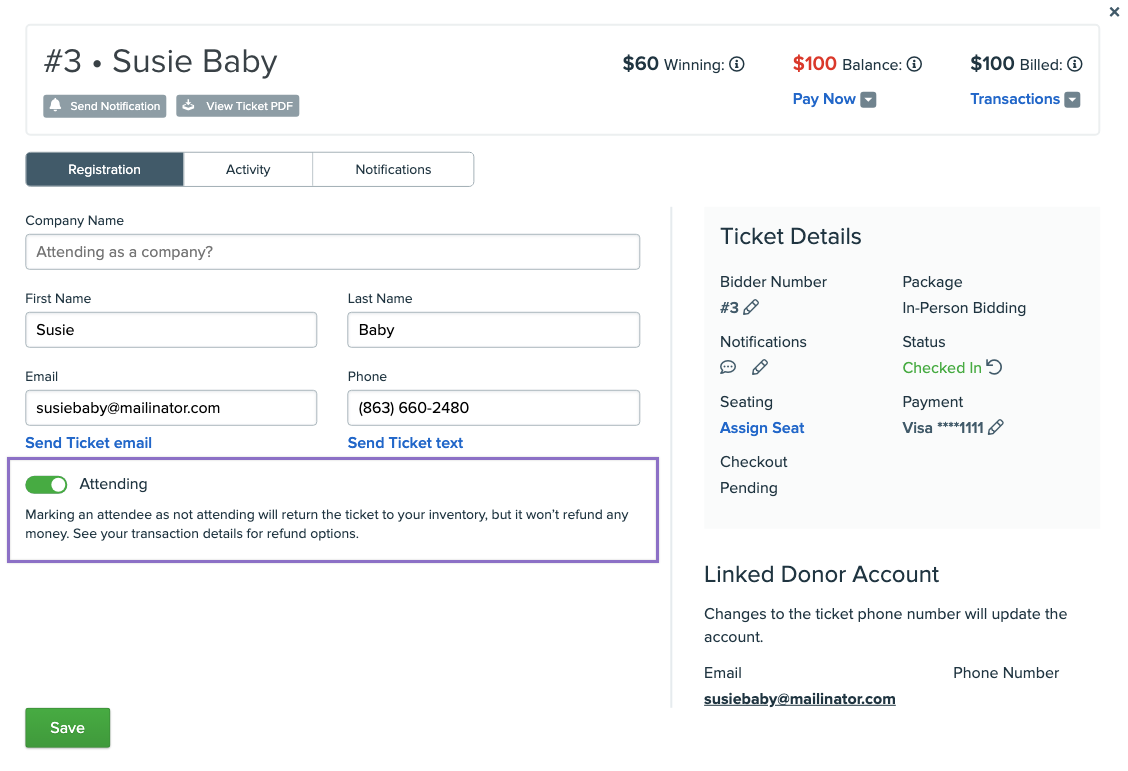The height and width of the screenshot is (771, 1128).
Task: Focus the Email input field
Action: click(x=171, y=408)
